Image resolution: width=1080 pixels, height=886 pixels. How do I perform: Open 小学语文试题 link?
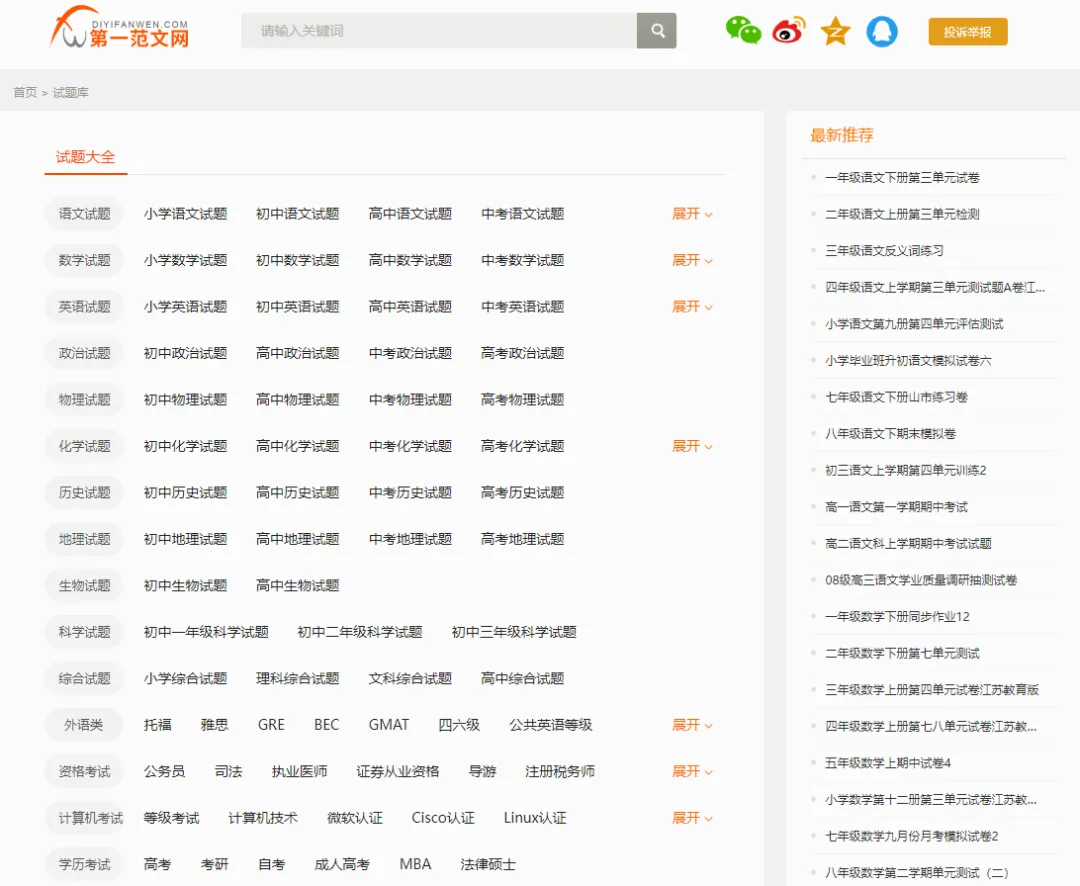(185, 214)
